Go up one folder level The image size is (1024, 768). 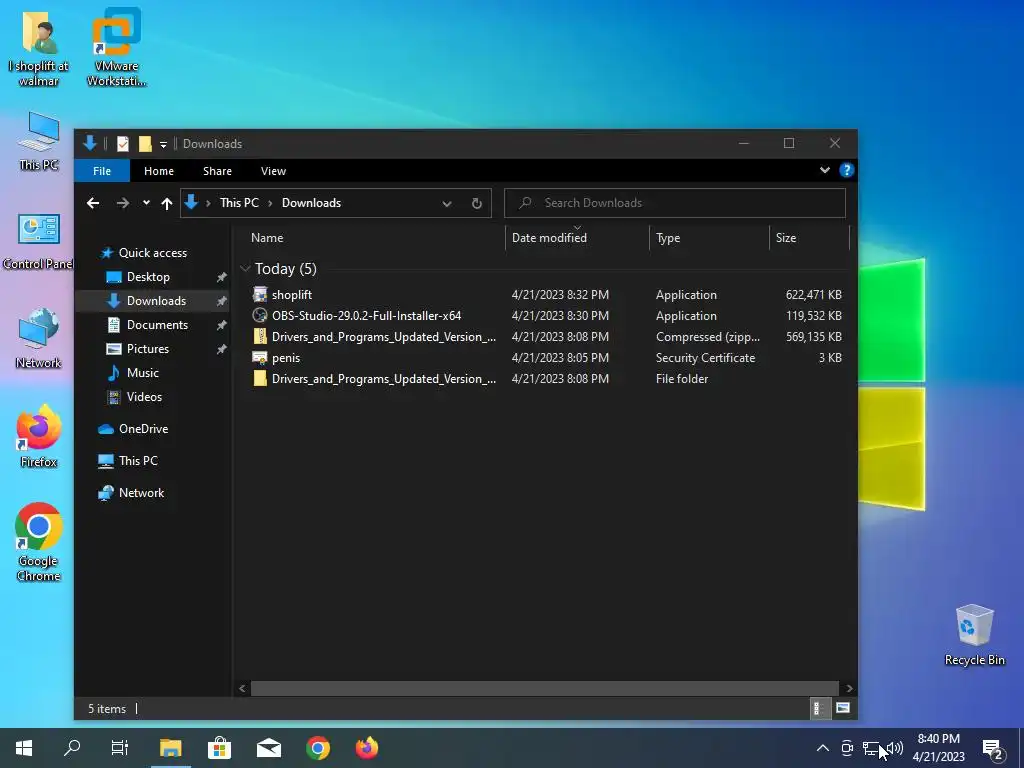[x=167, y=204]
